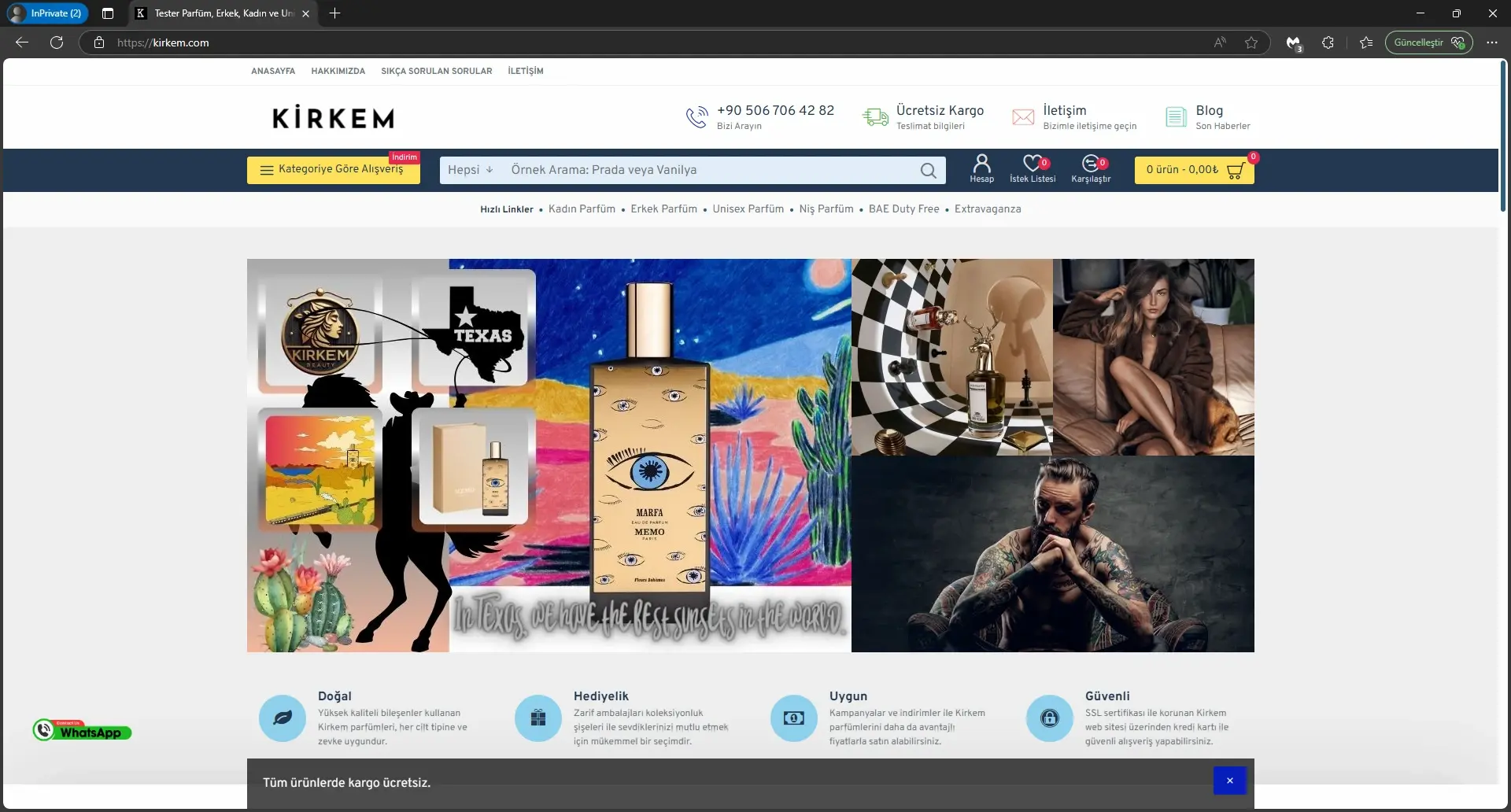Expand the Hepsi category dropdown

(x=470, y=170)
